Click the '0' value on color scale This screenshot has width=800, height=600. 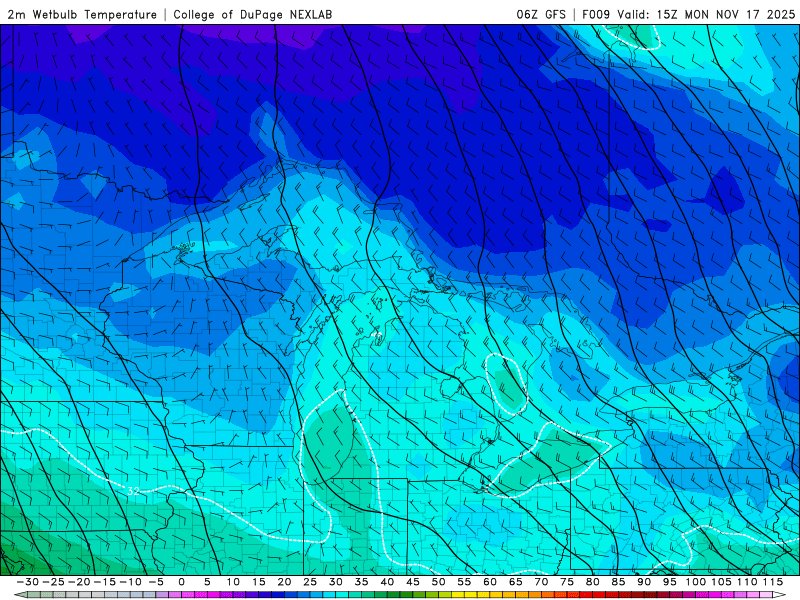point(181,582)
